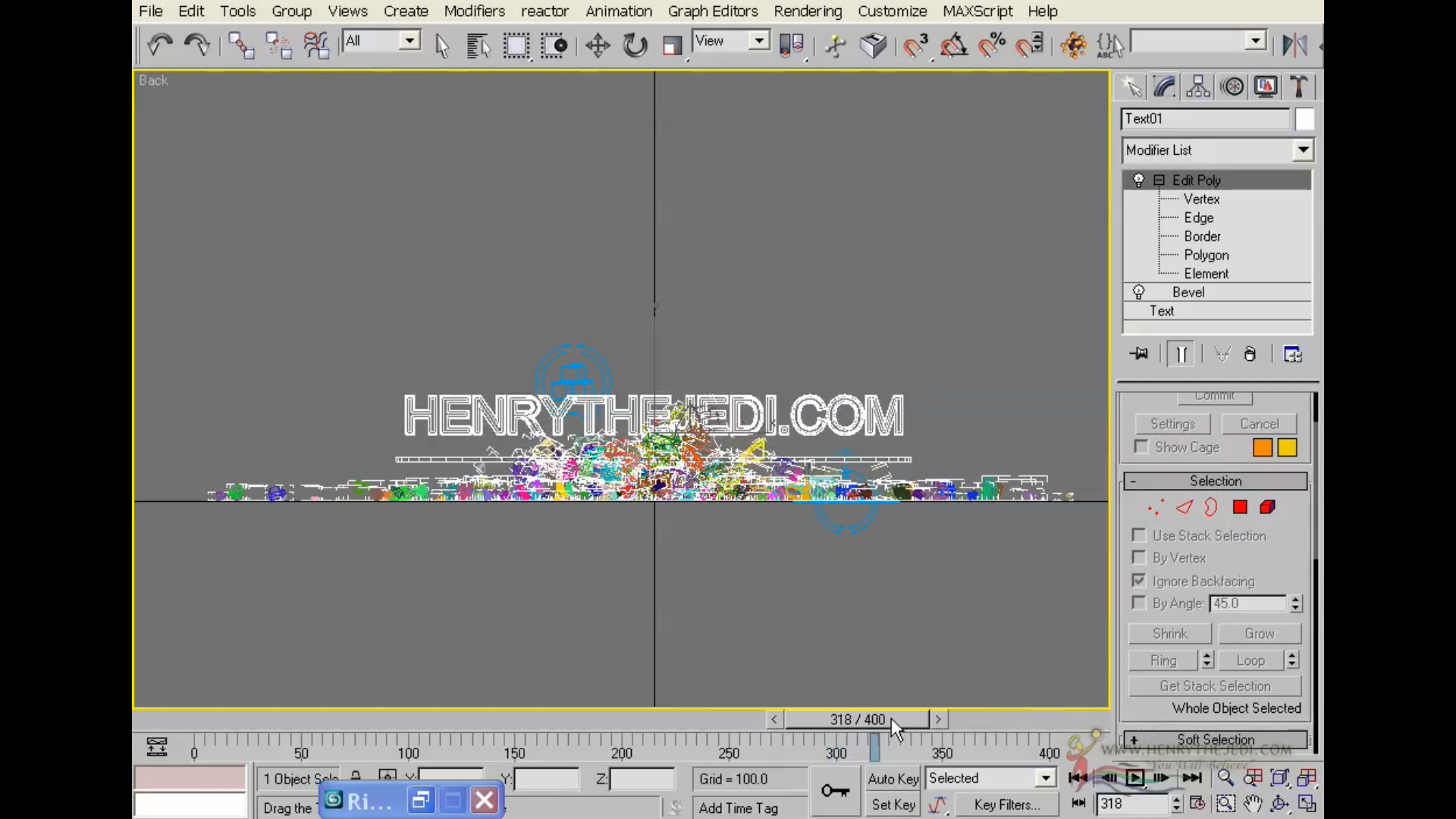Open the Motion command panel tab
Screen dimensions: 1456x819
tap(1233, 87)
